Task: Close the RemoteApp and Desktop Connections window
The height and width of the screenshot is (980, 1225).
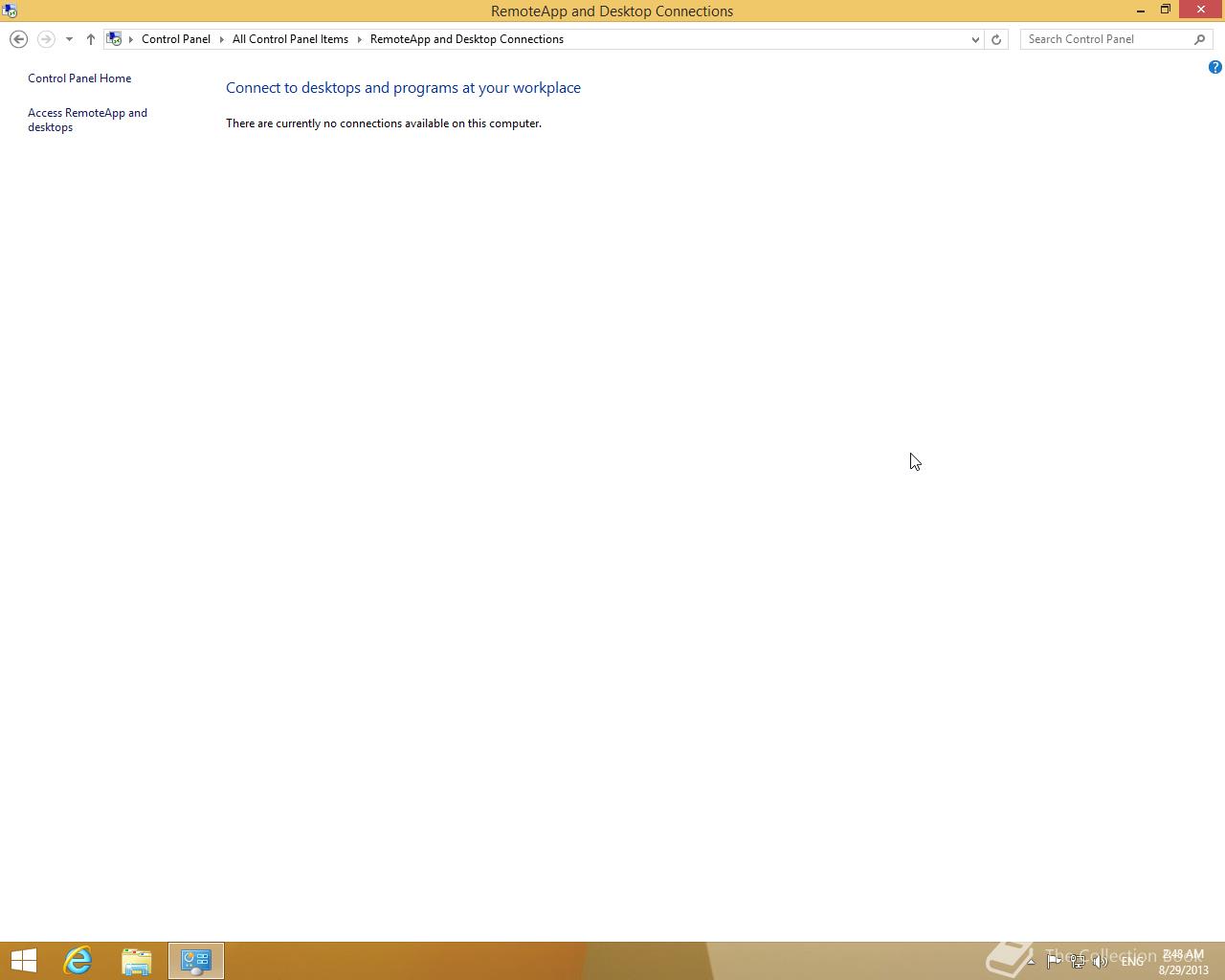Action: click(x=1200, y=10)
